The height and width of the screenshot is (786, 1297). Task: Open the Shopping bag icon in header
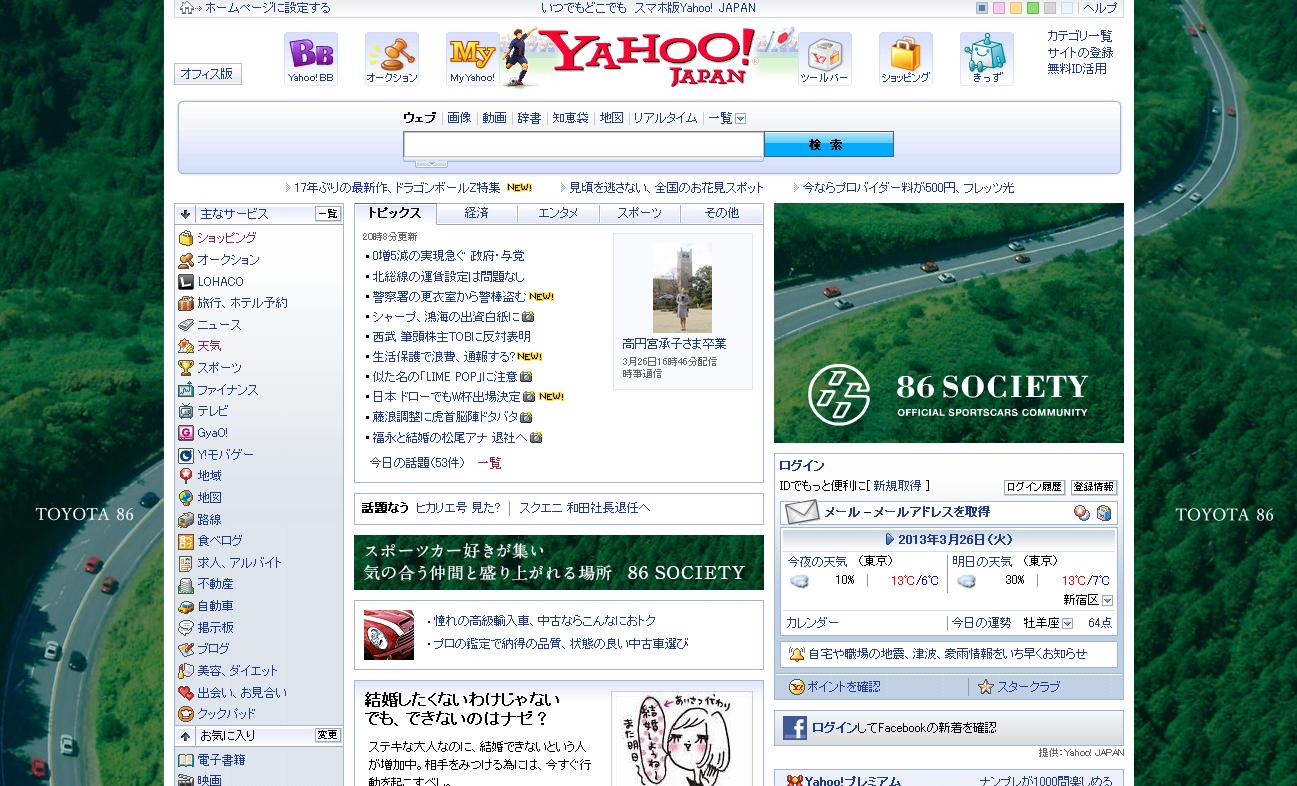point(905,58)
